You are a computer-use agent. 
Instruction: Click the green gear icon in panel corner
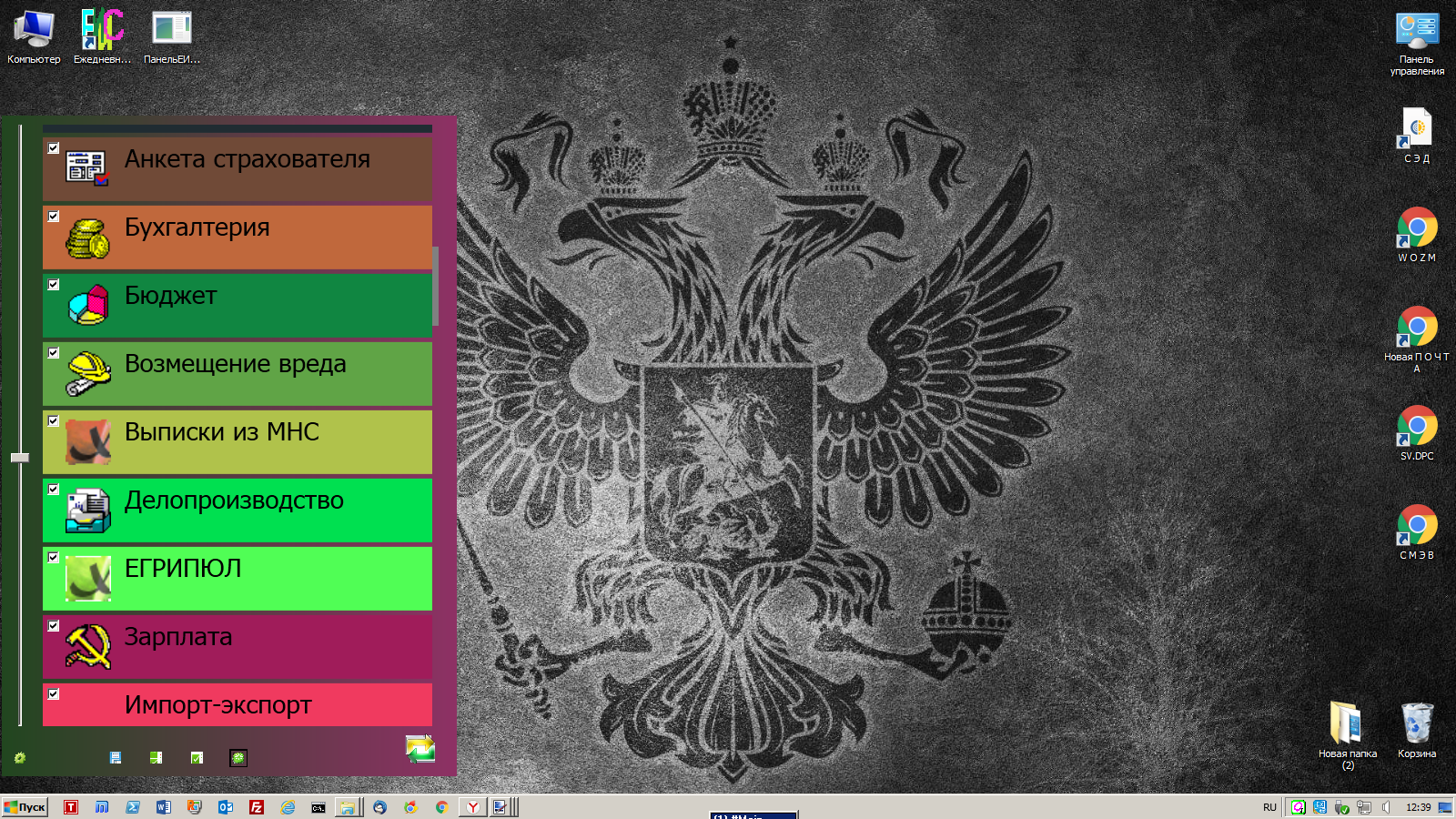pos(20,757)
